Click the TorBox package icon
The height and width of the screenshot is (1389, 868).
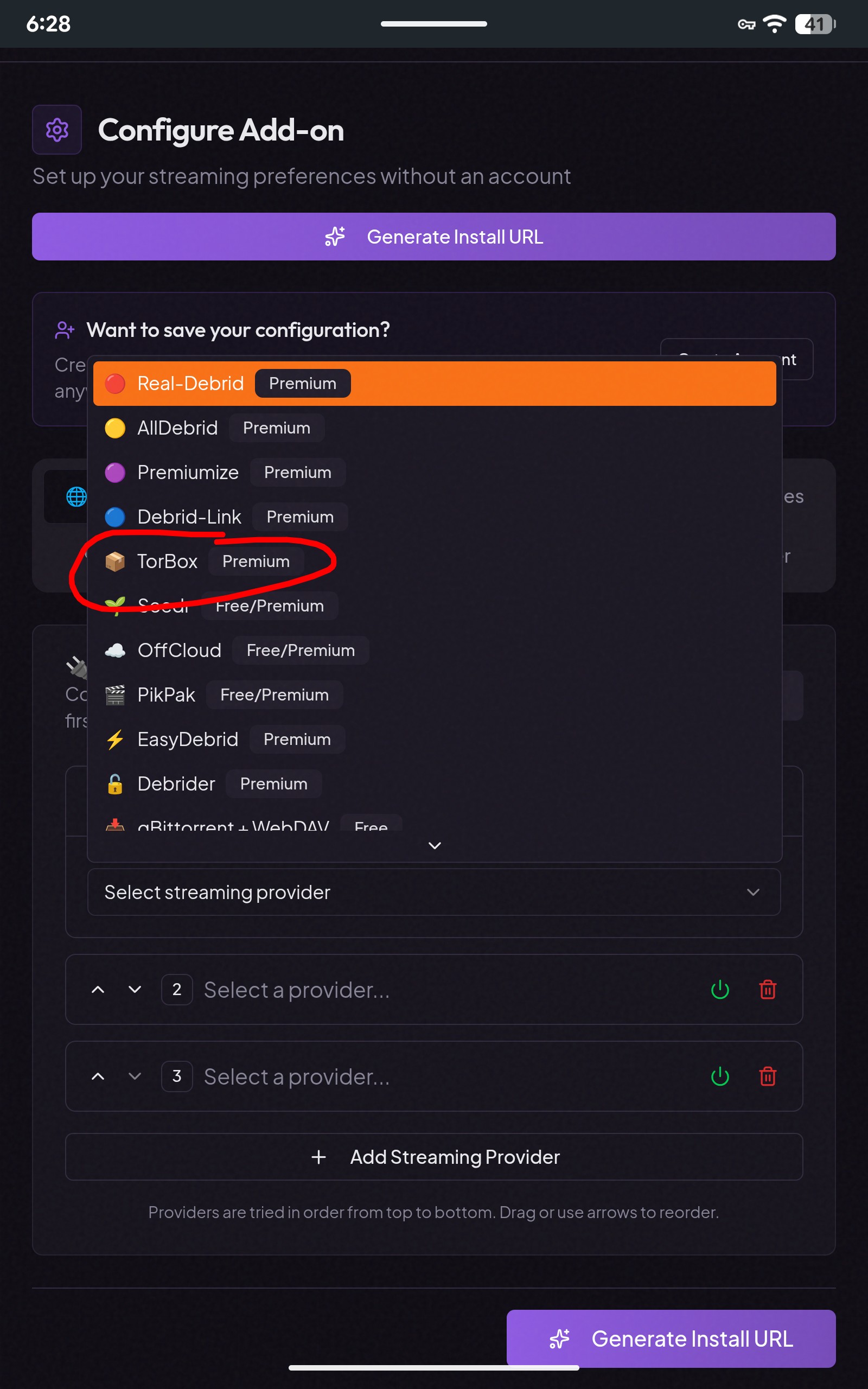click(115, 562)
